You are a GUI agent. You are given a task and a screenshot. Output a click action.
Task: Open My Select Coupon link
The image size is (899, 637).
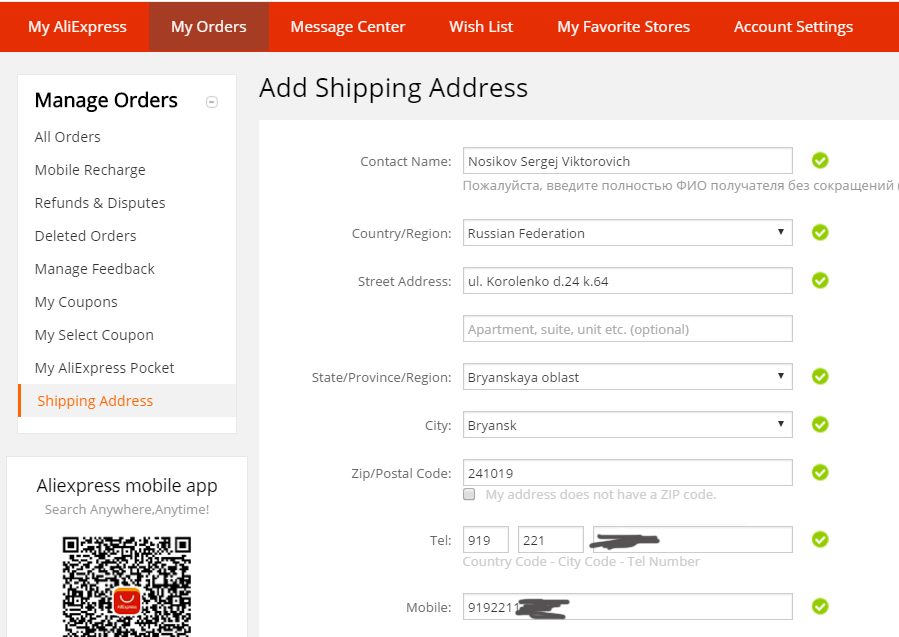[x=94, y=335]
